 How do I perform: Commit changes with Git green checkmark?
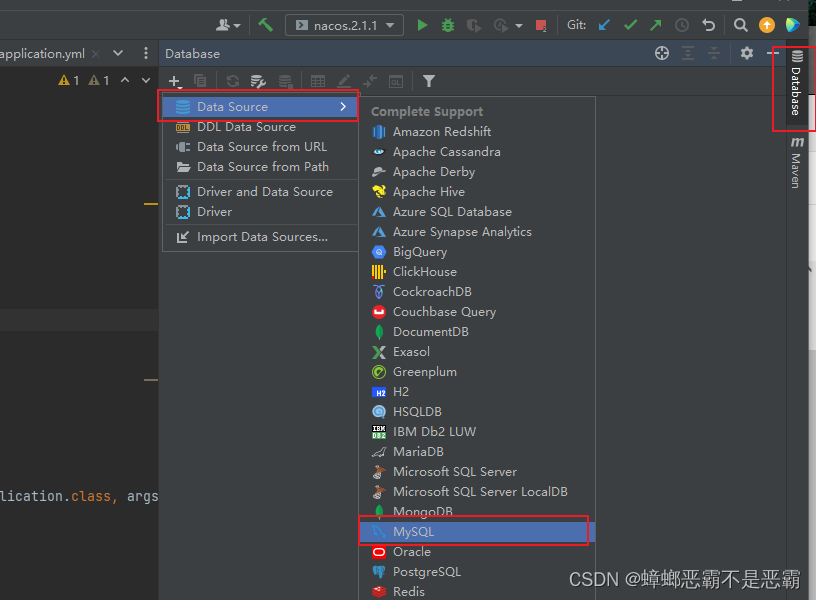630,25
